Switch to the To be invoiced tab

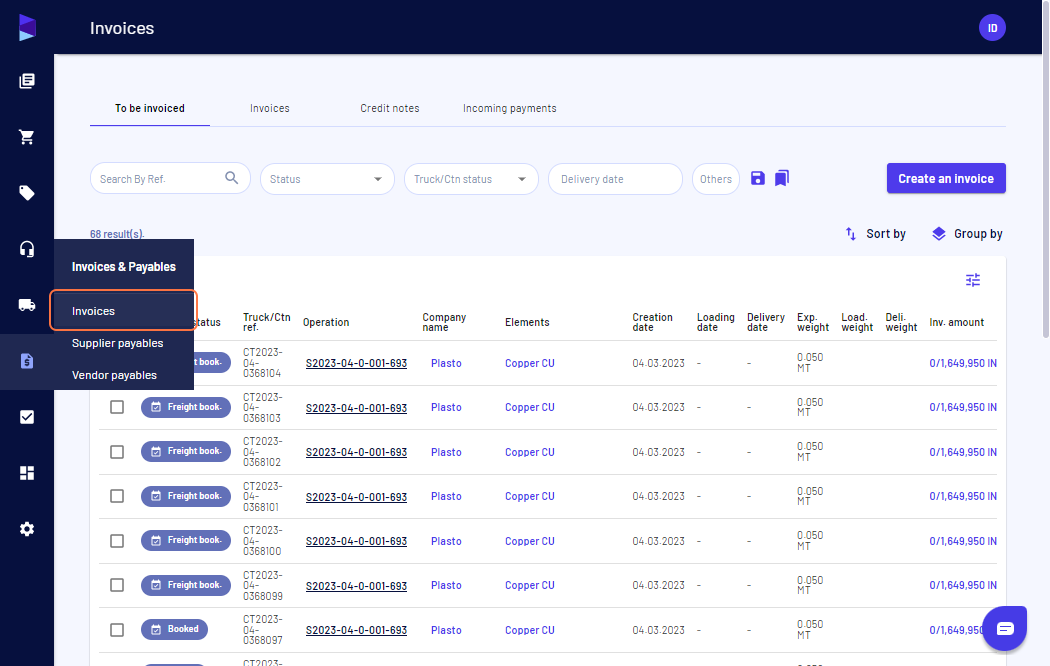(150, 108)
